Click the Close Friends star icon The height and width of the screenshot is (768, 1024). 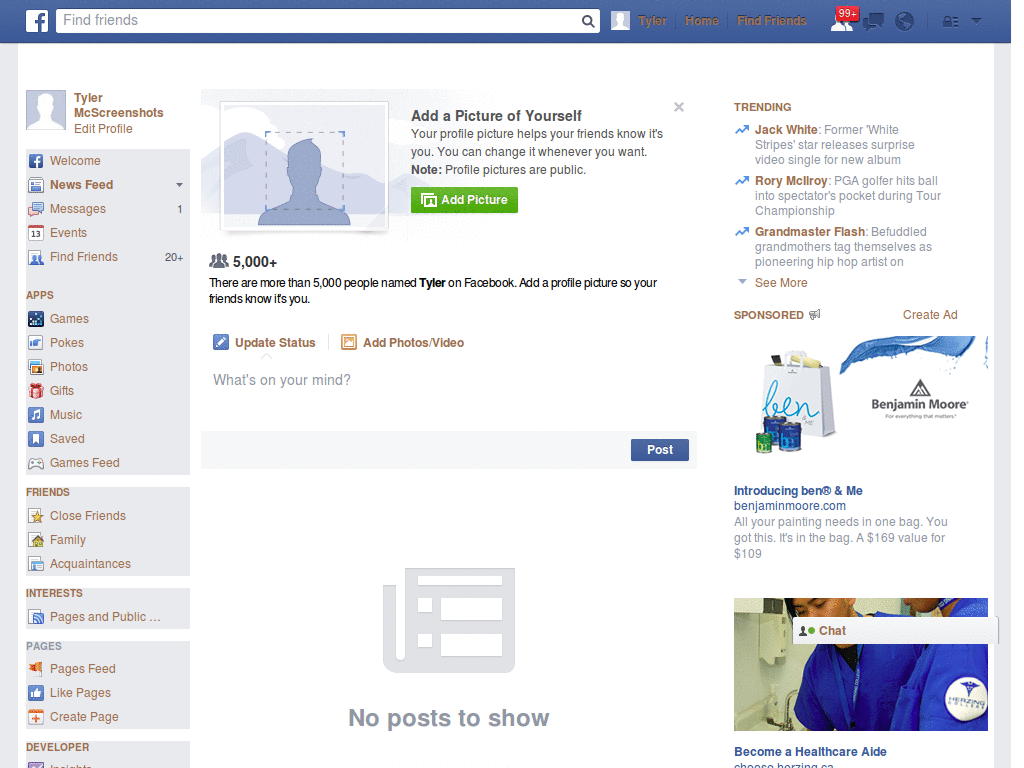pos(36,516)
